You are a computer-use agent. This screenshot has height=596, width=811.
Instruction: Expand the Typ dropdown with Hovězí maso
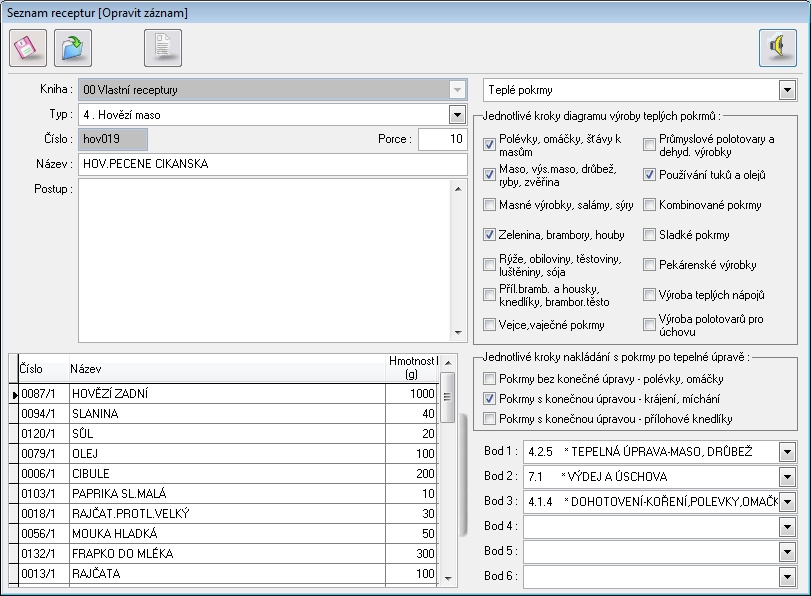(x=457, y=115)
